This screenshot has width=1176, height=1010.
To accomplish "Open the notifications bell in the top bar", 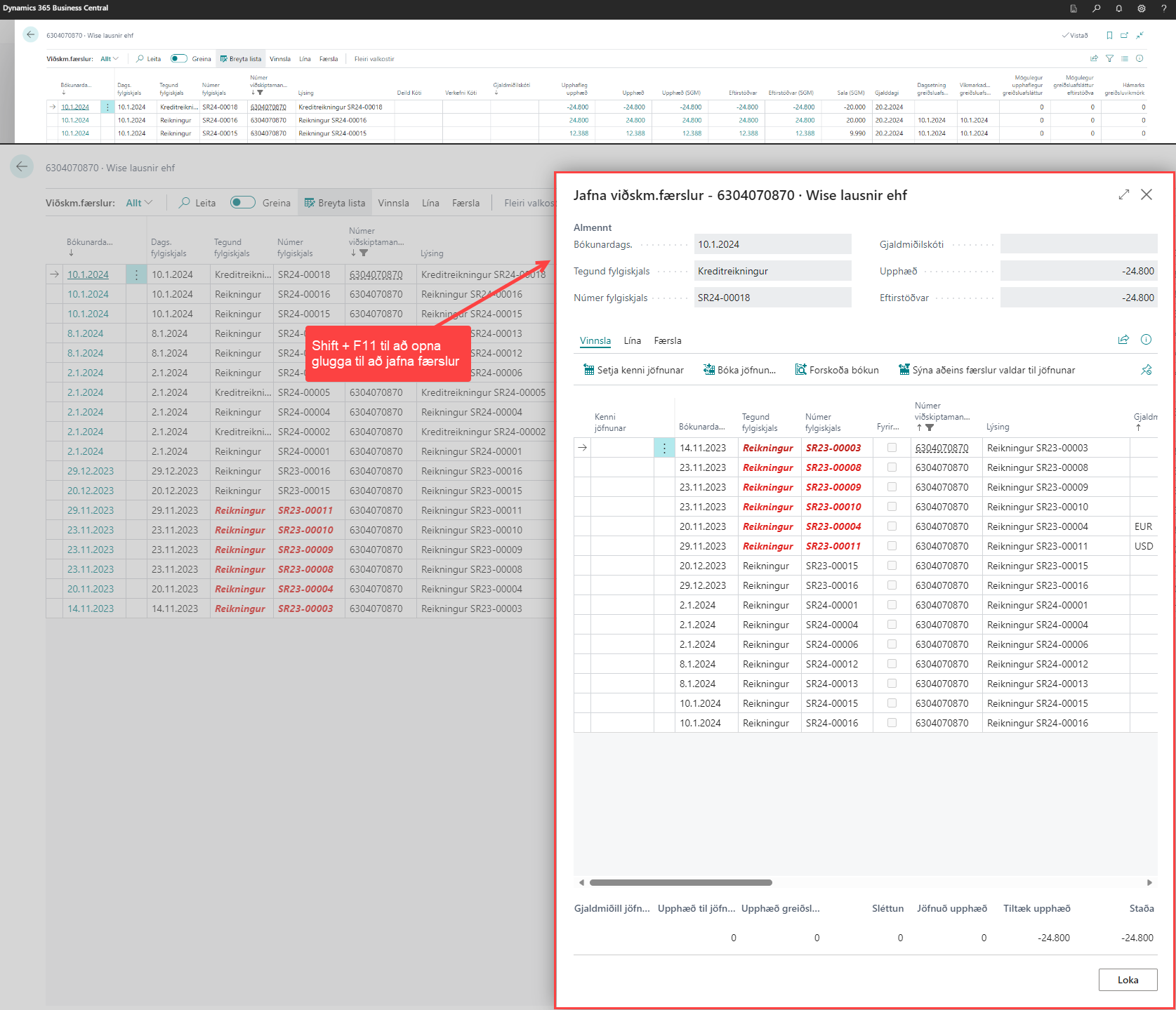I will click(1118, 8).
